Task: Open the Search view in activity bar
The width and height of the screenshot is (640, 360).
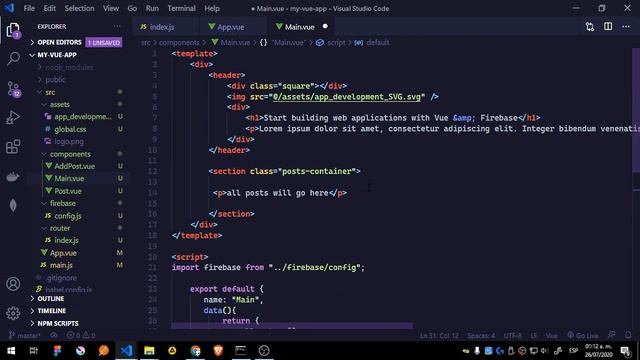Action: pyautogui.click(x=13, y=58)
